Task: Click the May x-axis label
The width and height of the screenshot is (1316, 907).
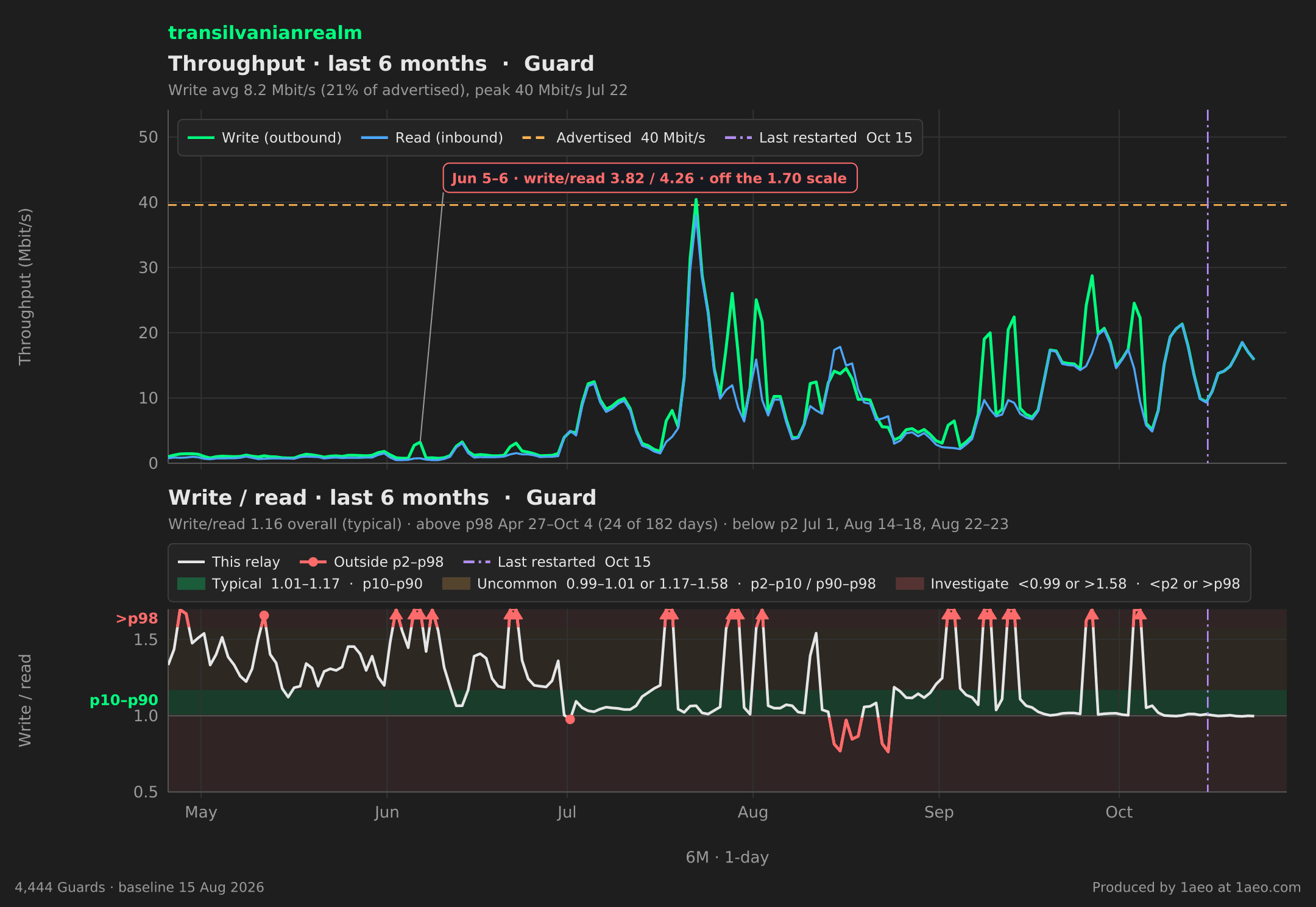Action: point(201,813)
